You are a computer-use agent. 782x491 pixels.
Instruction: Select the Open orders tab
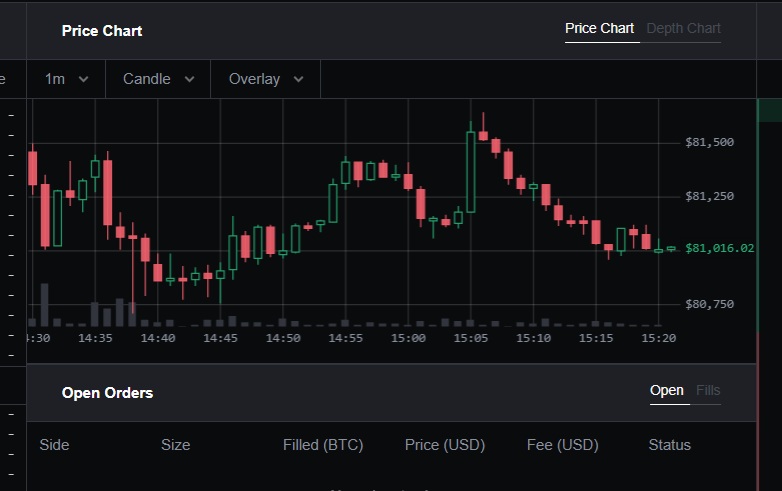(x=667, y=390)
